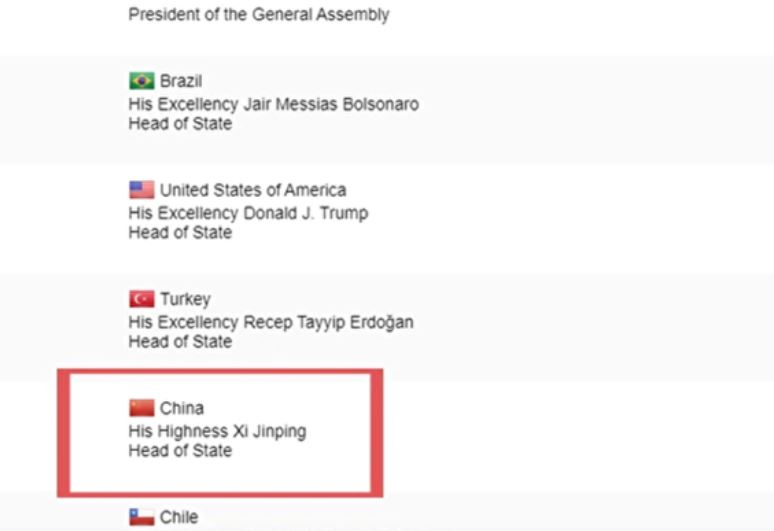Click His Excellency Jair Messias Bolsonaro
This screenshot has width=774, height=531.
point(273,104)
